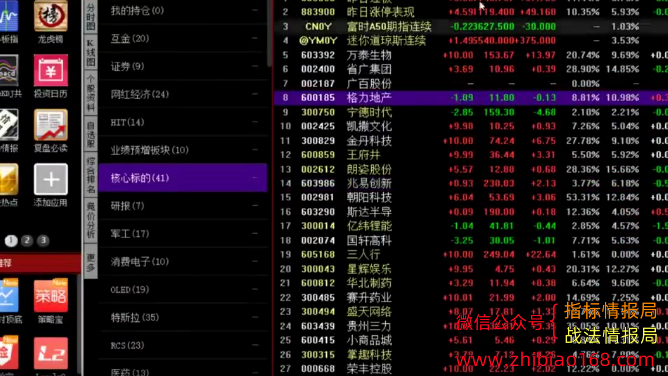Open the 复盘必读 news icon

[51, 125]
